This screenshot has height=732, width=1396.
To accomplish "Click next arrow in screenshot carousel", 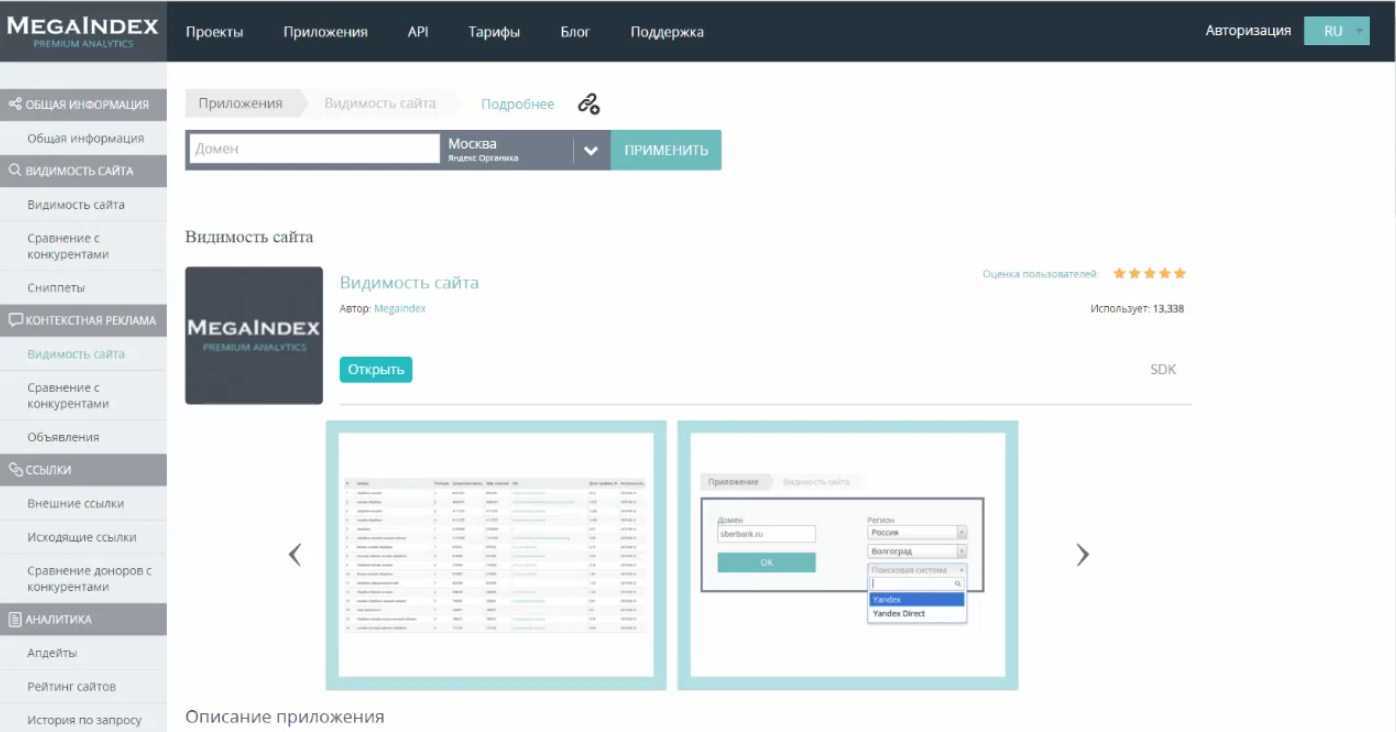I will 1082,555.
